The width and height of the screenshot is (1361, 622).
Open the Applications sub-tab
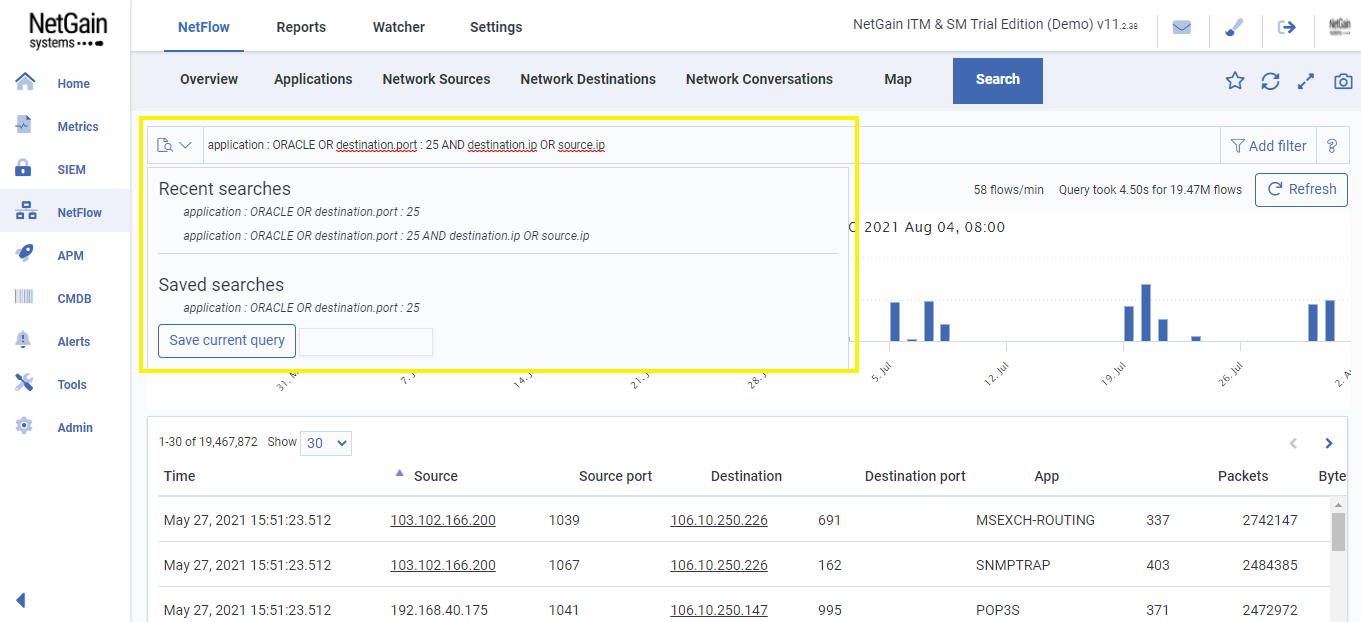click(313, 79)
